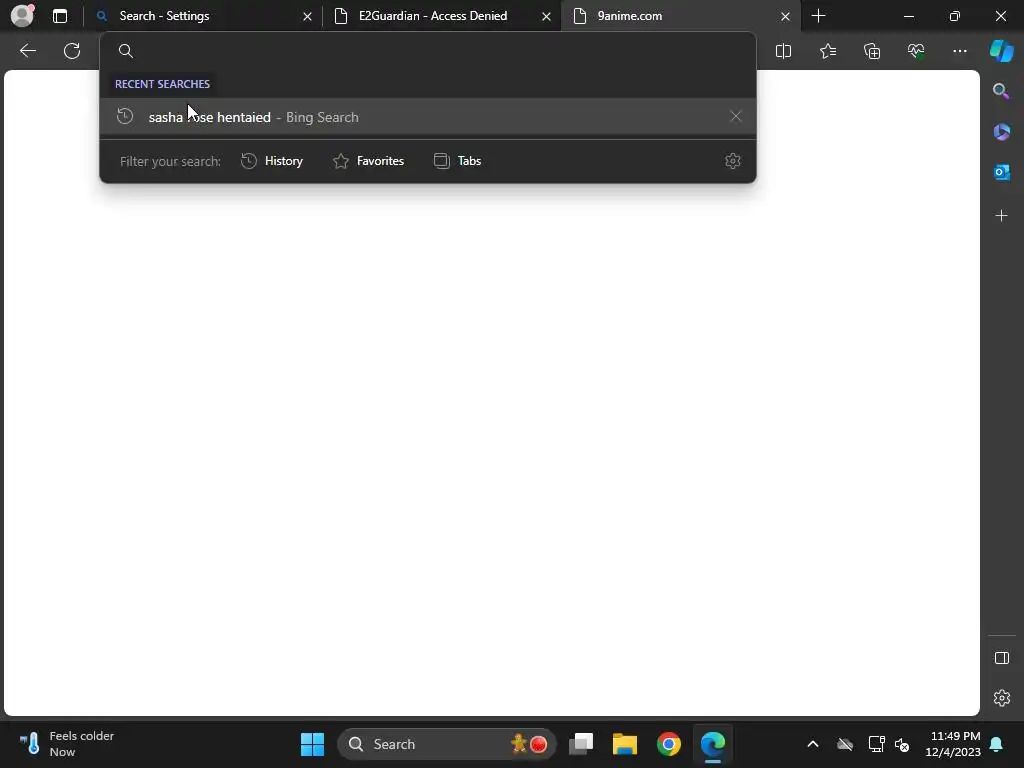The image size is (1024, 768).
Task: Toggle sidebar visibility at bottom
Action: 1001,658
